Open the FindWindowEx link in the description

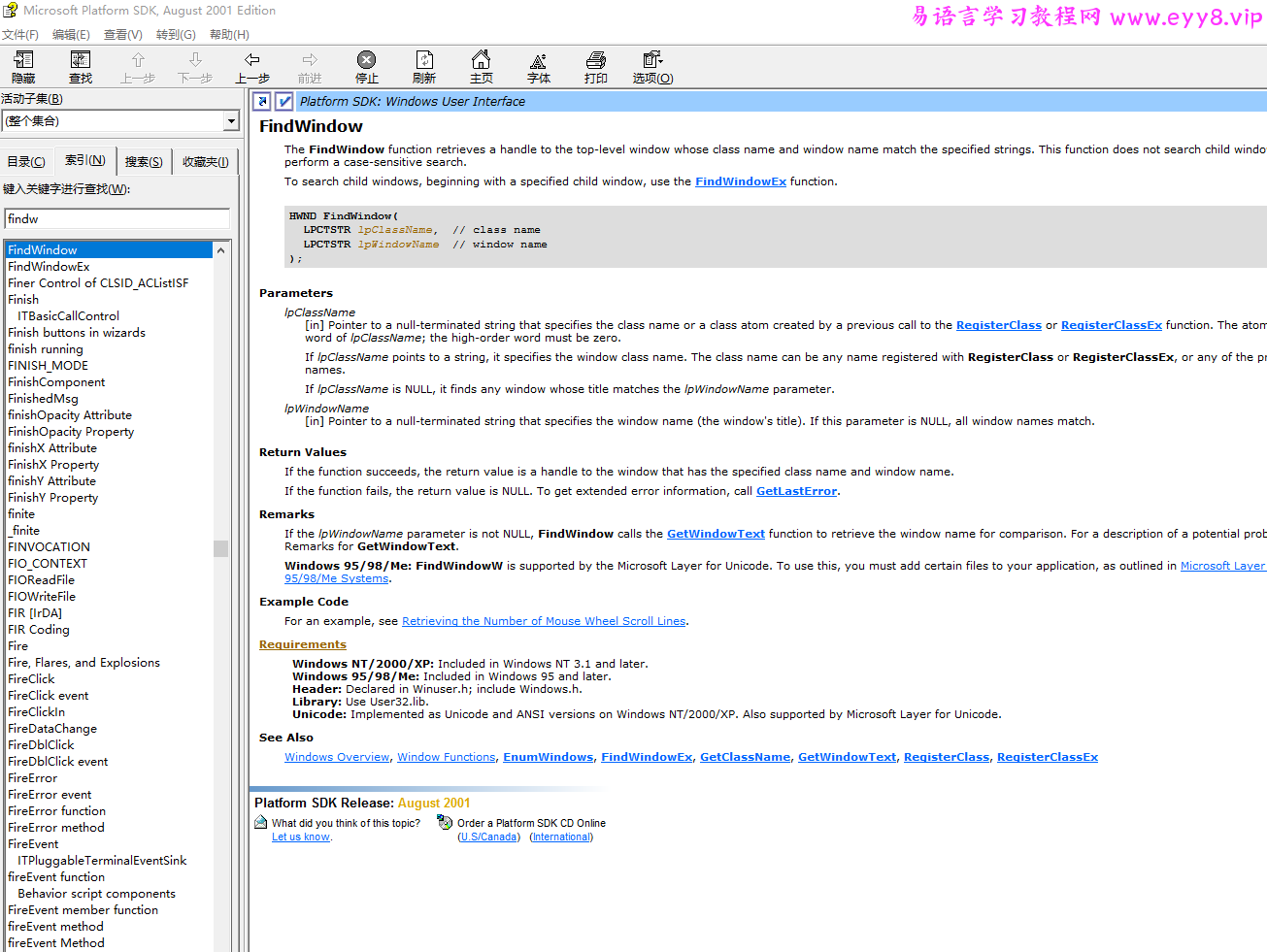tap(740, 181)
